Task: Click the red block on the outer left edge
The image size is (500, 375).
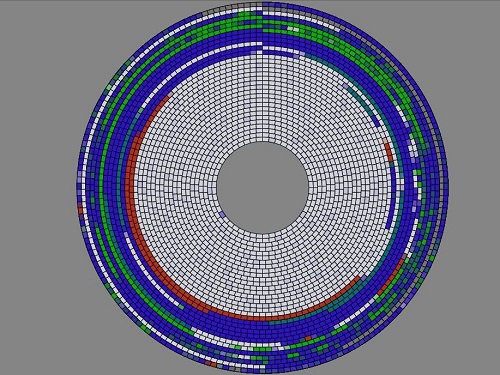Action: tap(80, 210)
